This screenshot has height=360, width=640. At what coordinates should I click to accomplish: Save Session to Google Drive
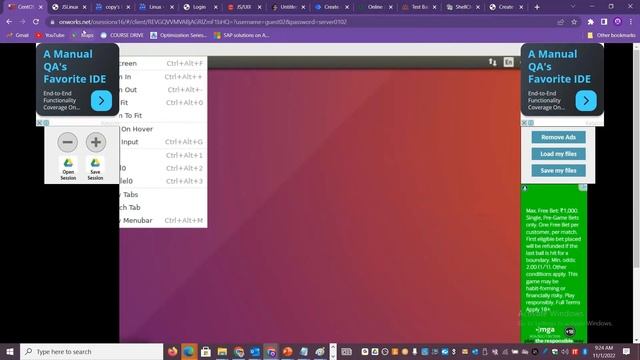(x=95, y=169)
